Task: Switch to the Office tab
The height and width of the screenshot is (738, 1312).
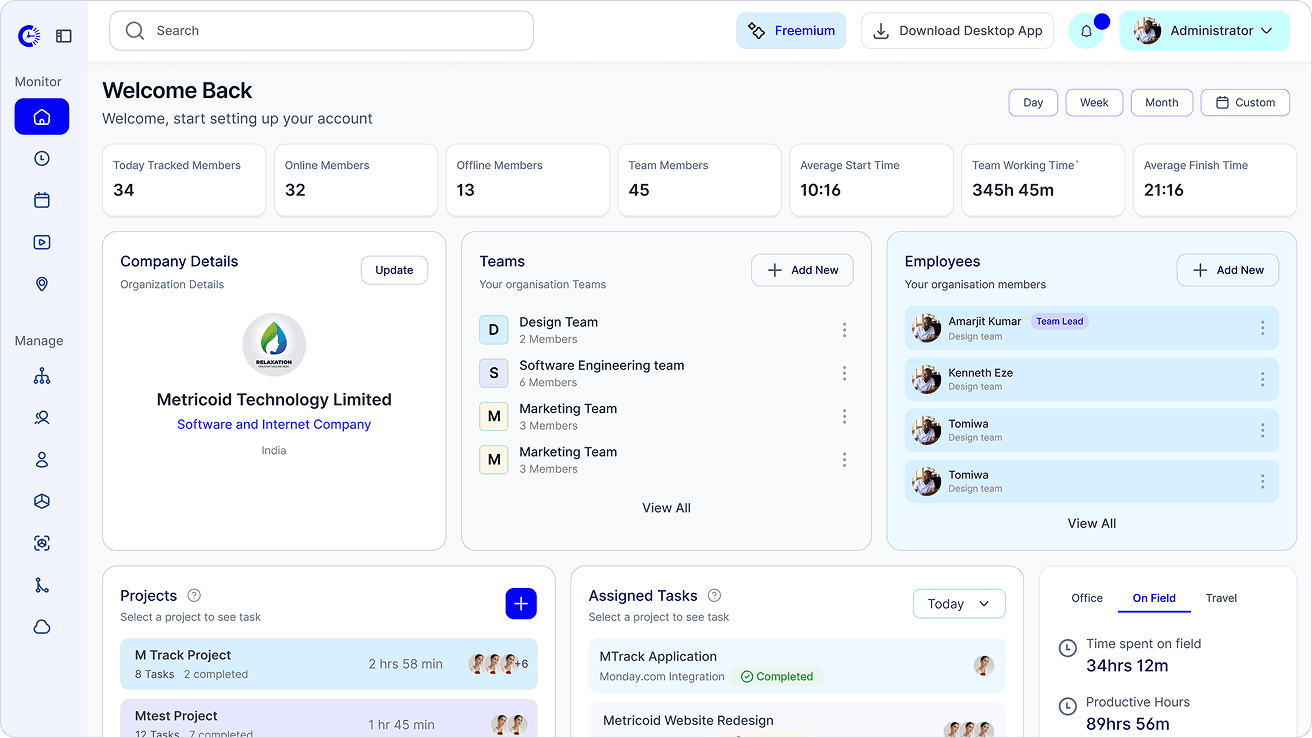Action: tap(1087, 598)
